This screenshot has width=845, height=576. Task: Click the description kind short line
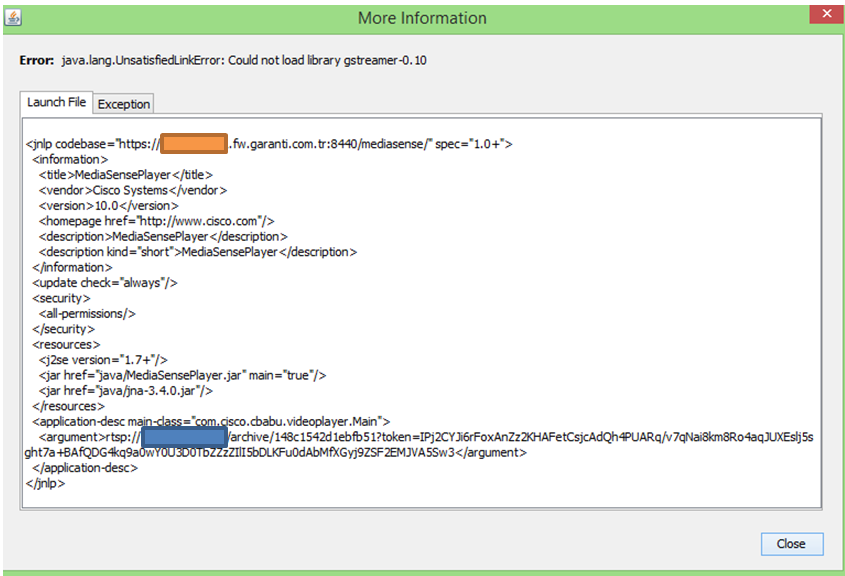[x=197, y=252]
